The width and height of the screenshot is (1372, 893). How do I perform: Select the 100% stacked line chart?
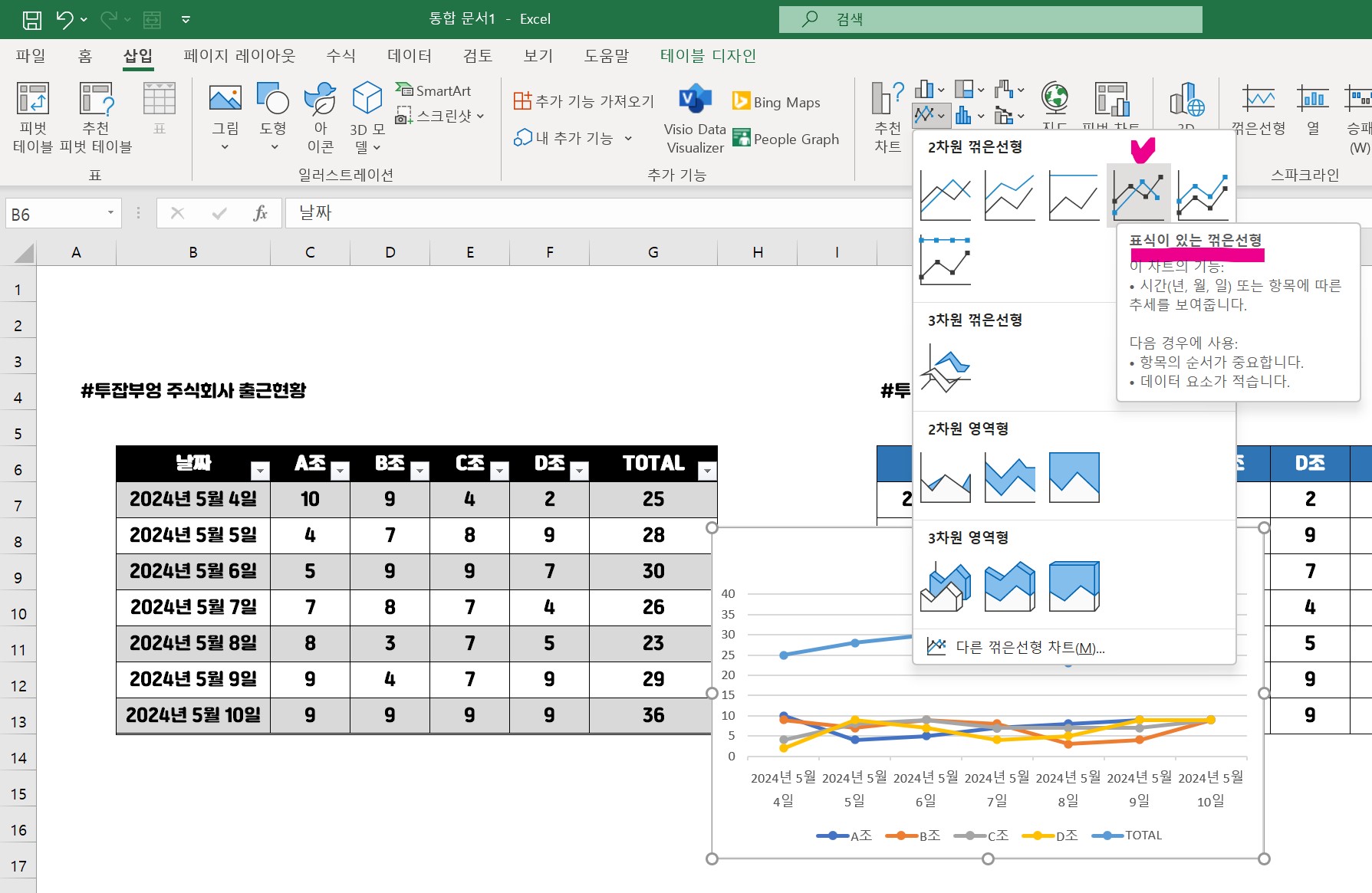(1074, 195)
